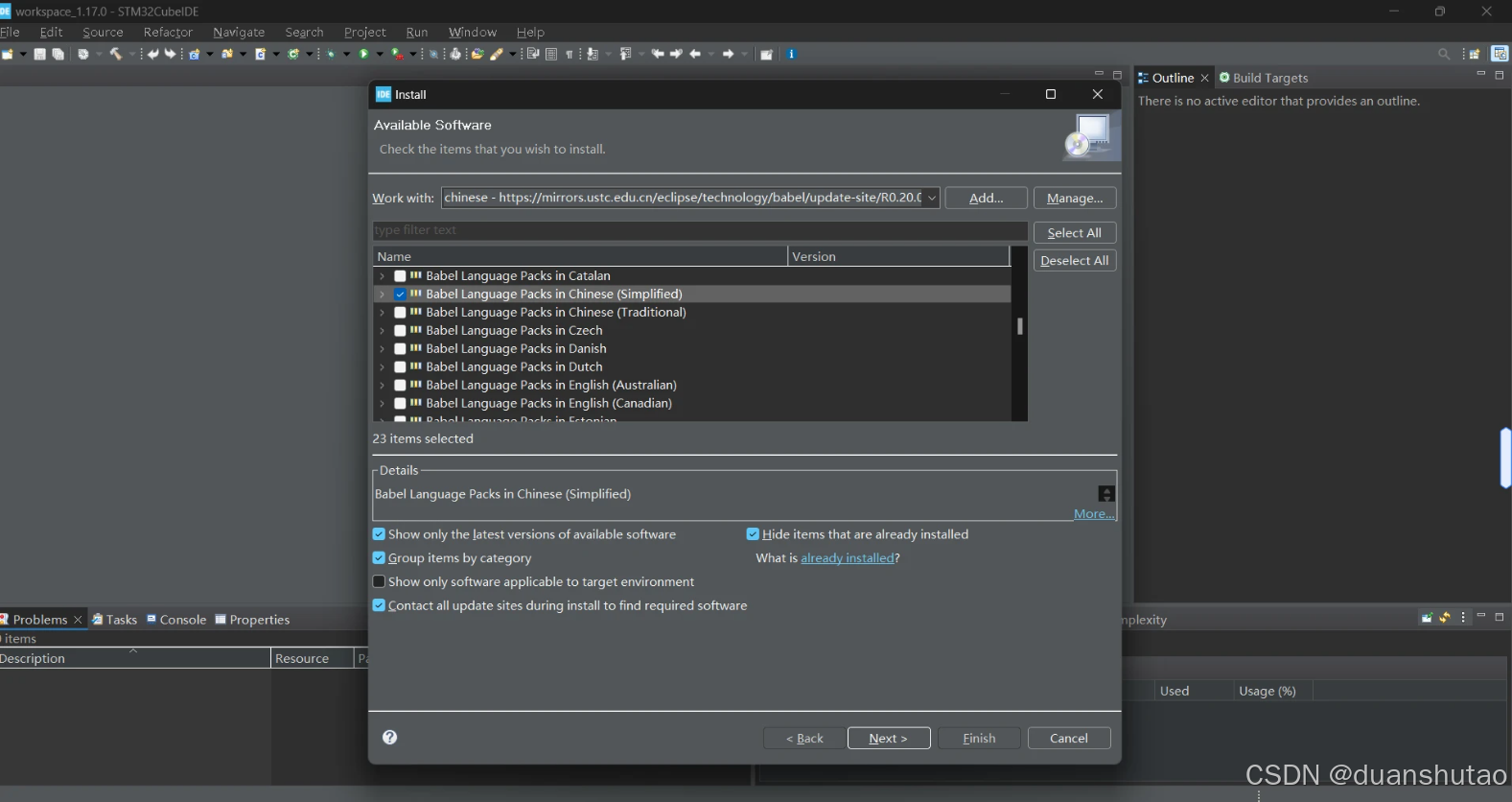The height and width of the screenshot is (802, 1512).
Task: Click the green Run icon in the toolbar
Action: 363,54
